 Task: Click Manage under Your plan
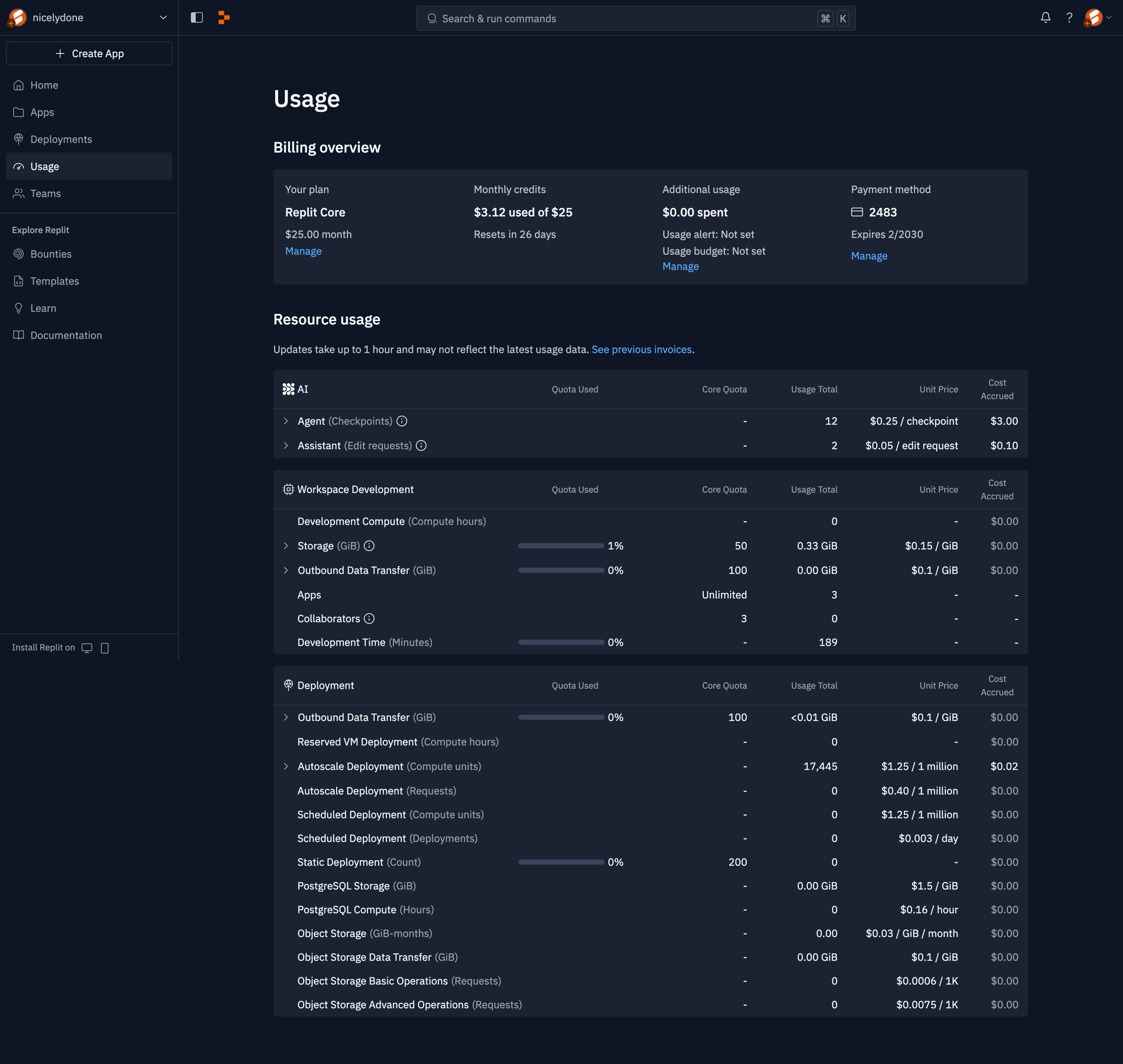[303, 251]
